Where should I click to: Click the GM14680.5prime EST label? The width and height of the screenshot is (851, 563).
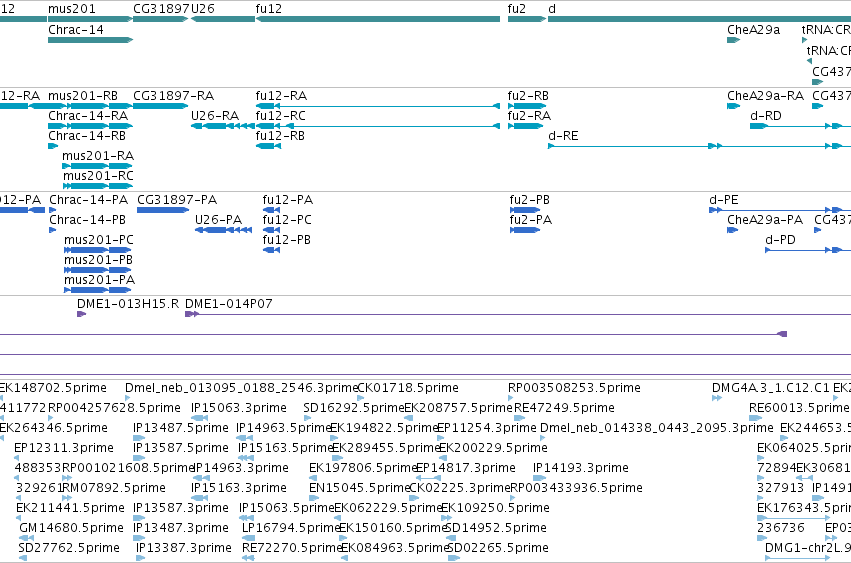point(72,528)
